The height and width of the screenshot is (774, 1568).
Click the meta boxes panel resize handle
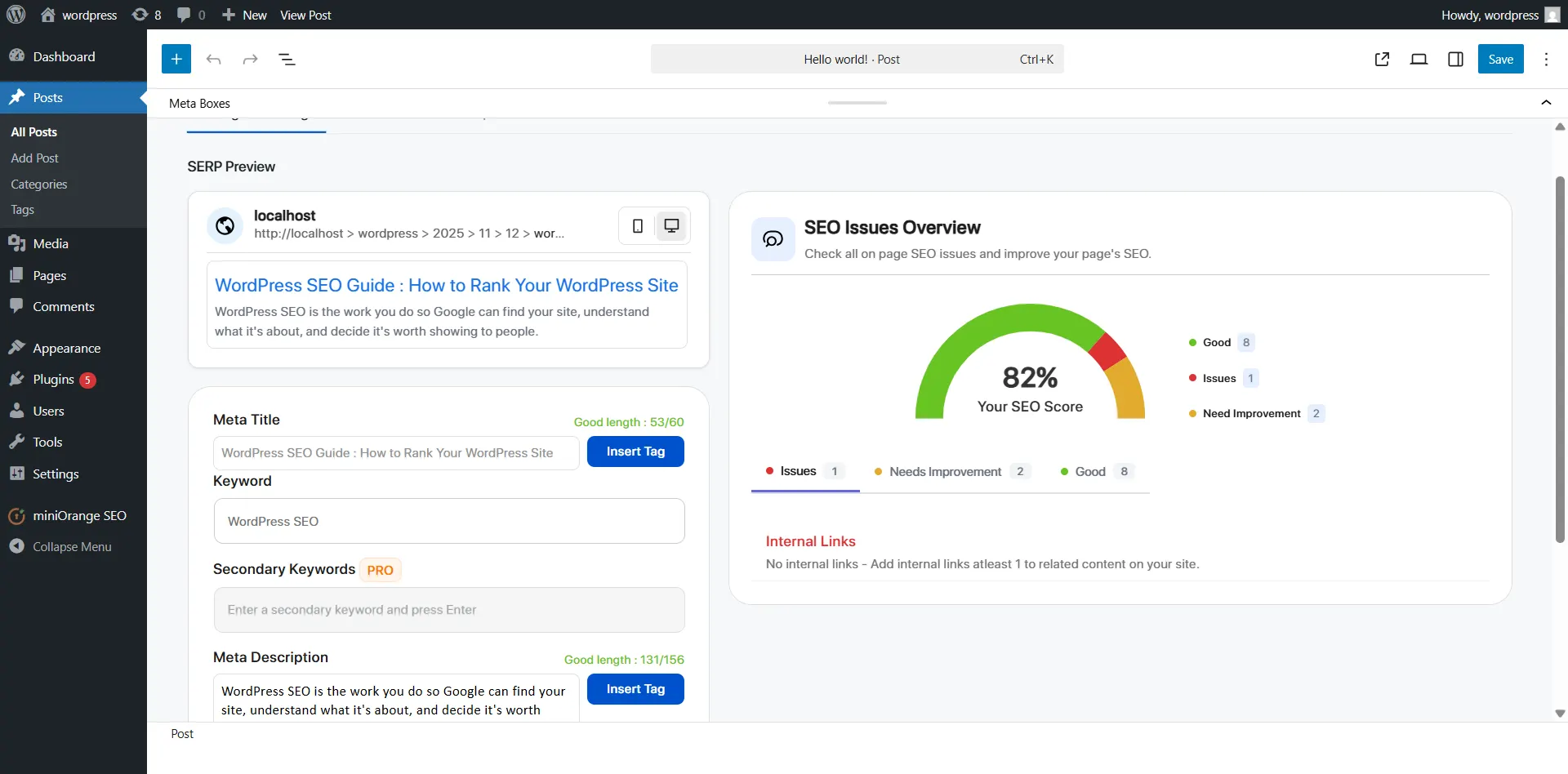coord(857,103)
